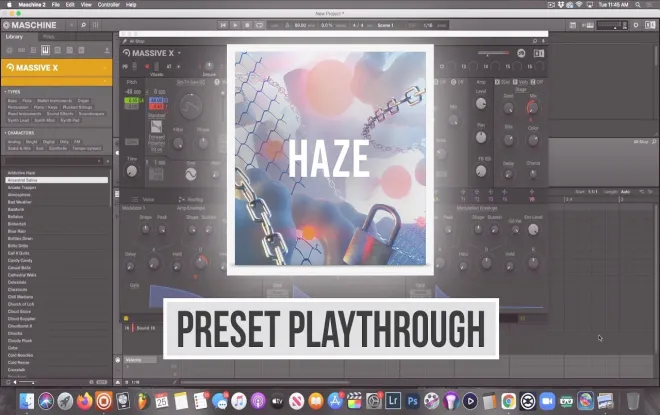Open Google Chrome from the Dock
The height and width of the screenshot is (415, 660).
(x=508, y=401)
